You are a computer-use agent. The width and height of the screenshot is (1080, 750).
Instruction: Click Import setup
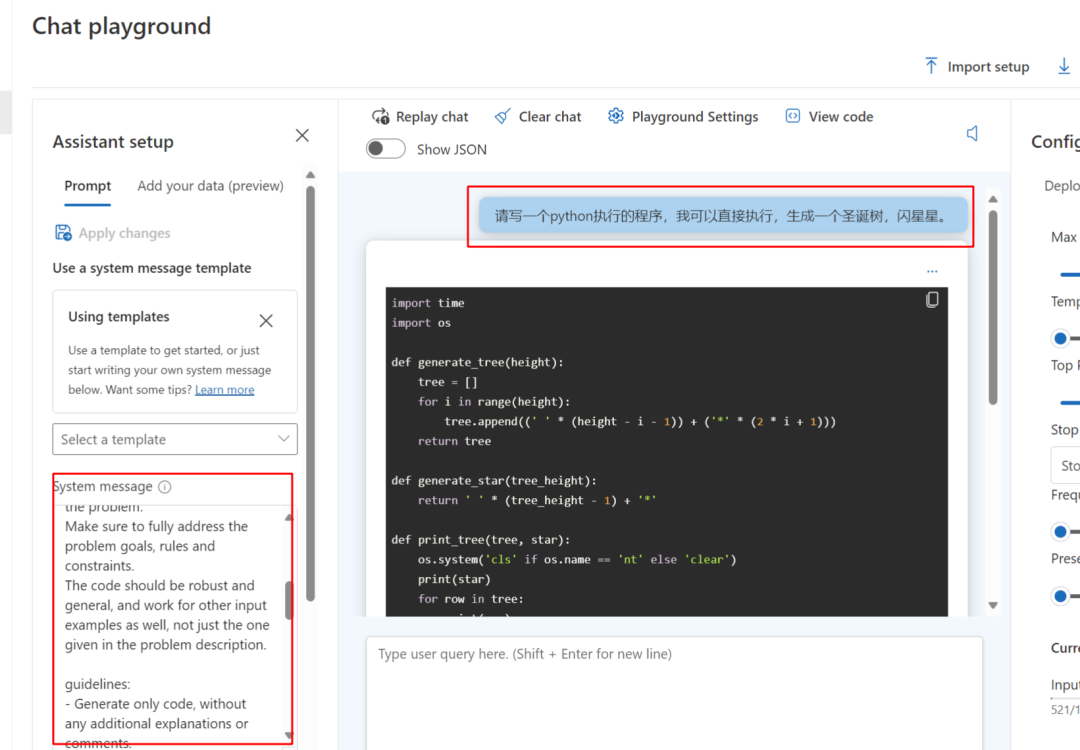point(977,66)
